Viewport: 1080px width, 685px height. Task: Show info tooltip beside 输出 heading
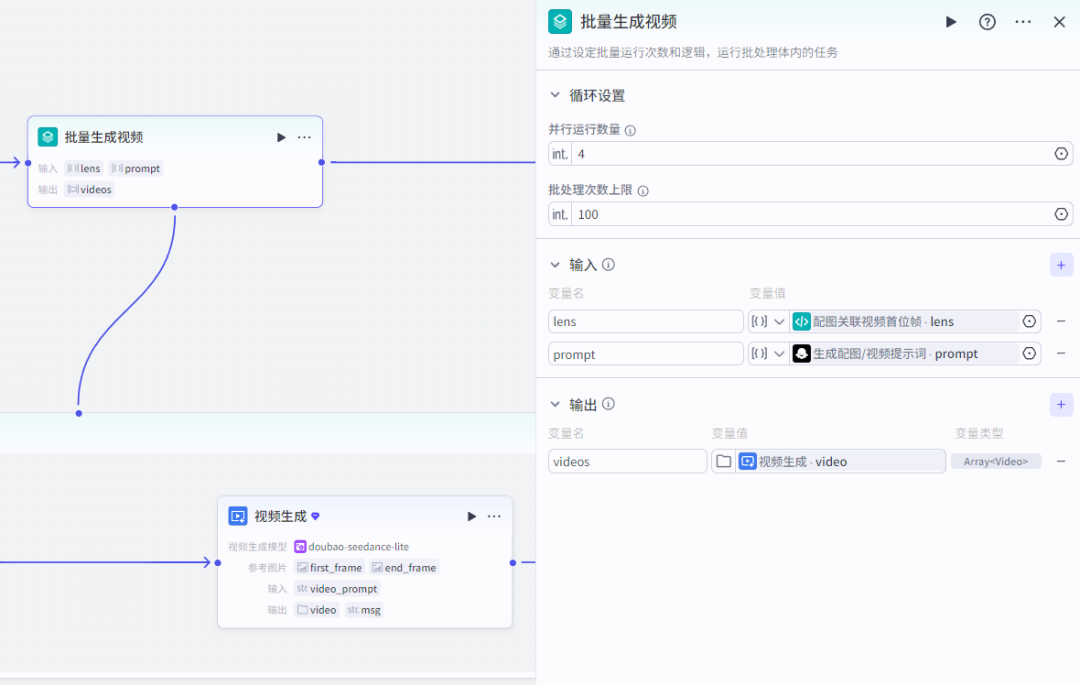coord(608,404)
